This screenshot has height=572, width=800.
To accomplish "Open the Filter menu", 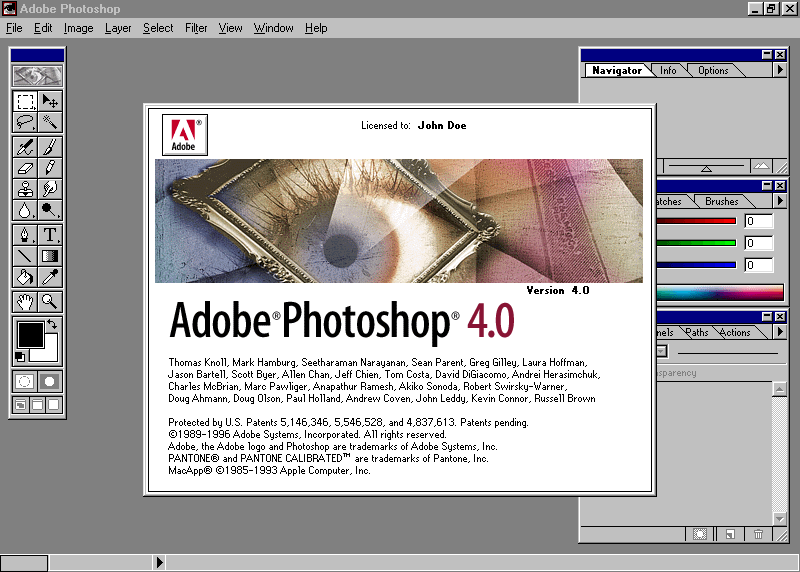I will [x=196, y=28].
